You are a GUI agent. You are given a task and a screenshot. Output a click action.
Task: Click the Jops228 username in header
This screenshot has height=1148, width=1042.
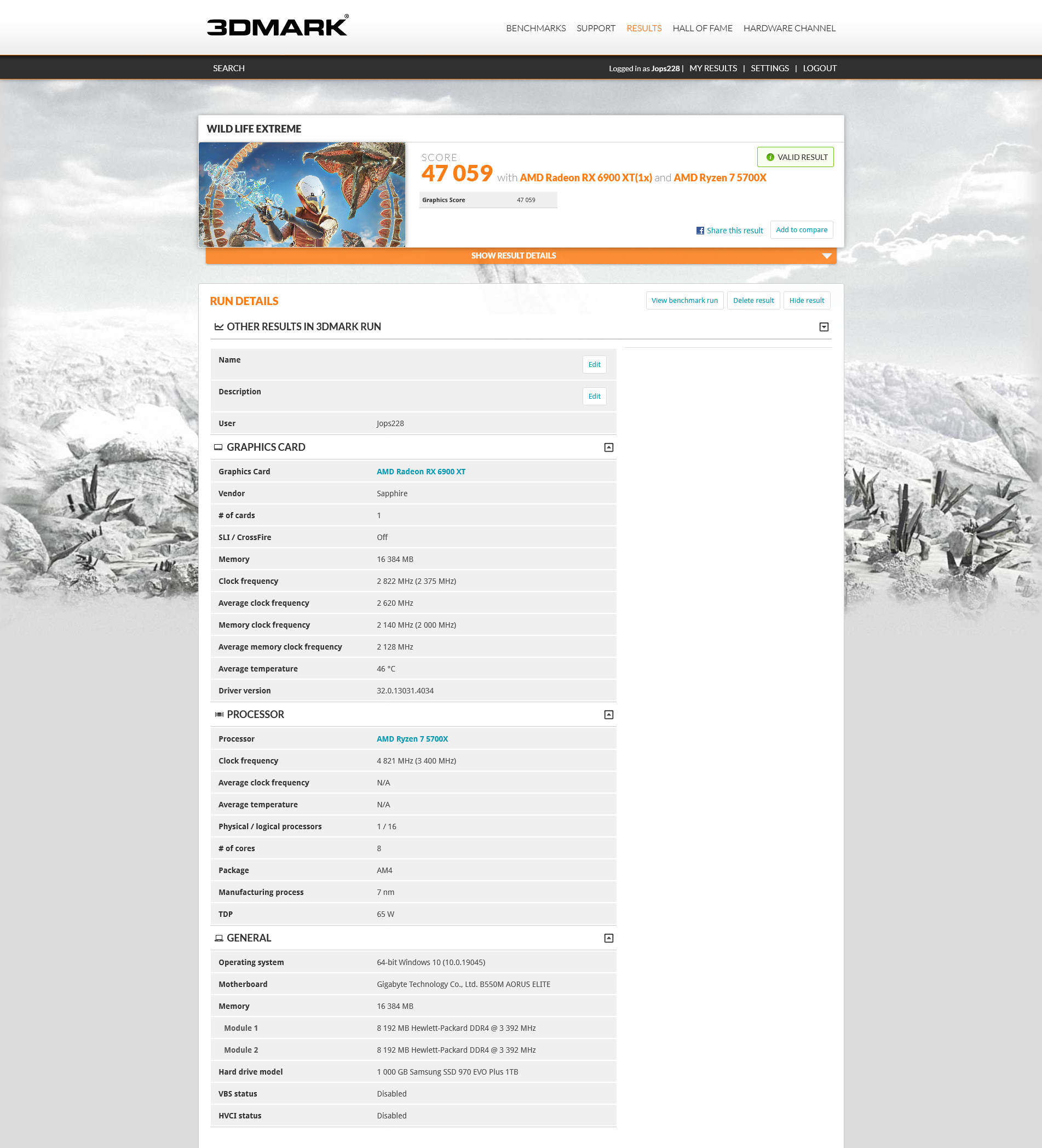[665, 68]
